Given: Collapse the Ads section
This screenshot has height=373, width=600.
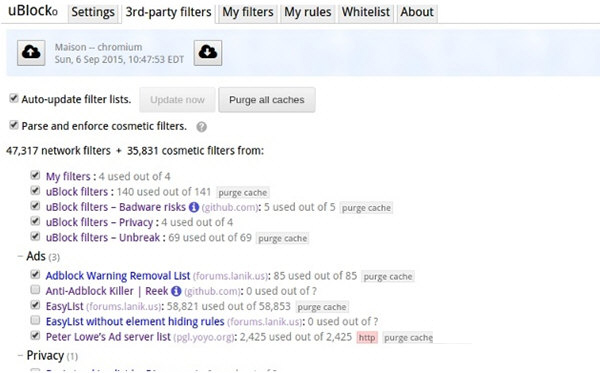Looking at the screenshot, I should 20,256.
